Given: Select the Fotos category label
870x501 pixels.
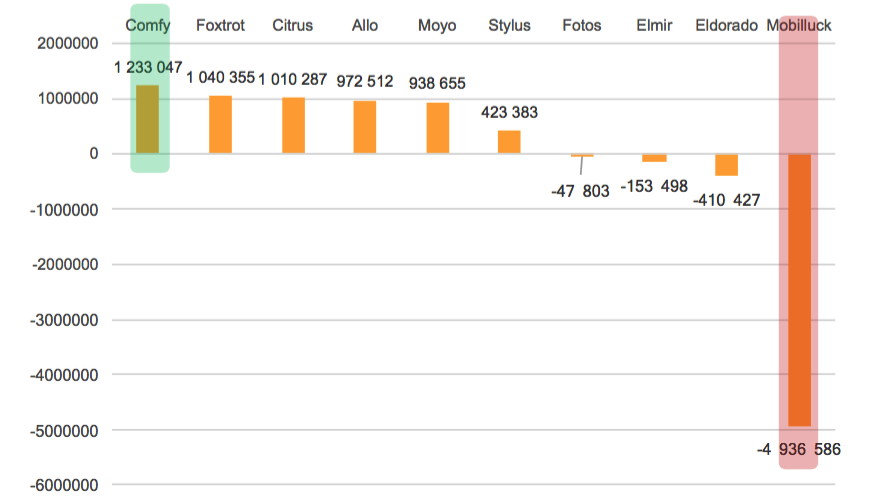Looking at the screenshot, I should (582, 25).
